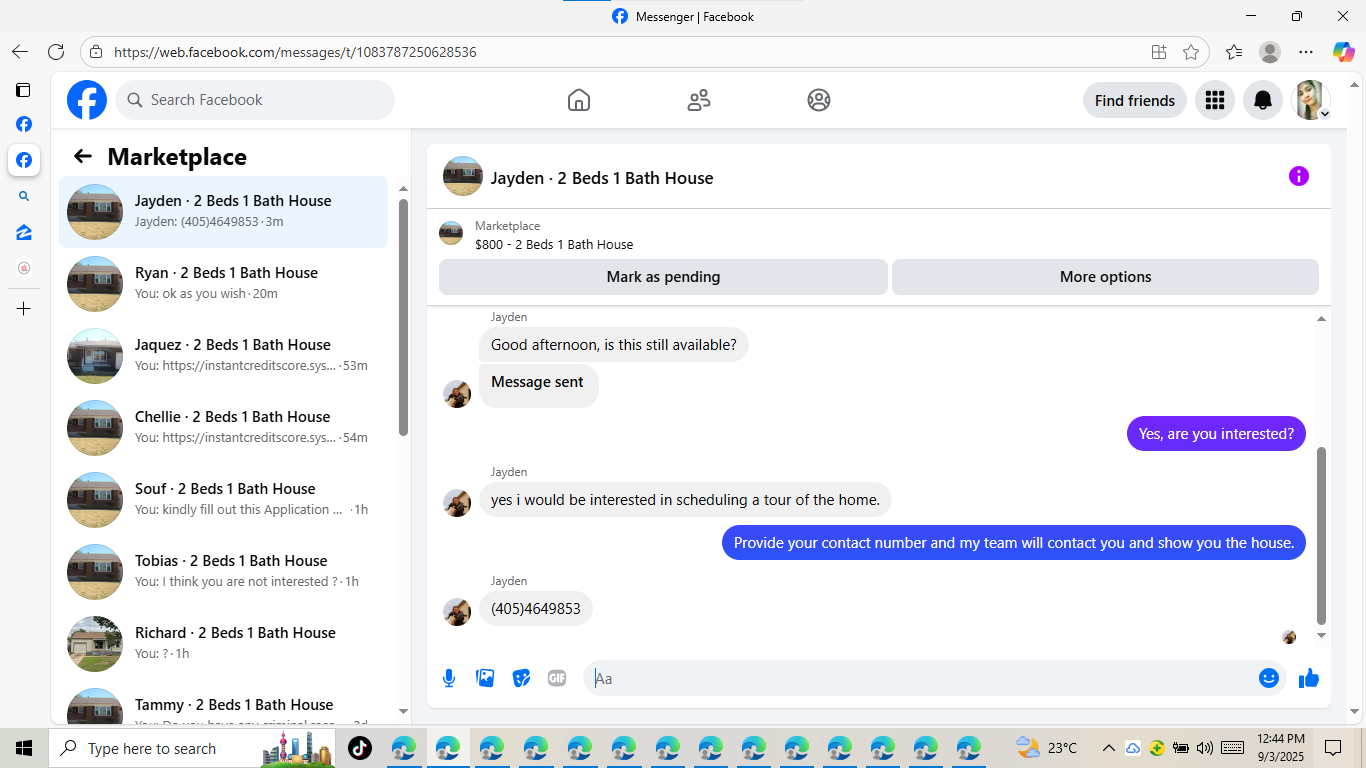This screenshot has height=768, width=1366.
Task: Open the Friends icon in top navigation
Action: point(699,100)
